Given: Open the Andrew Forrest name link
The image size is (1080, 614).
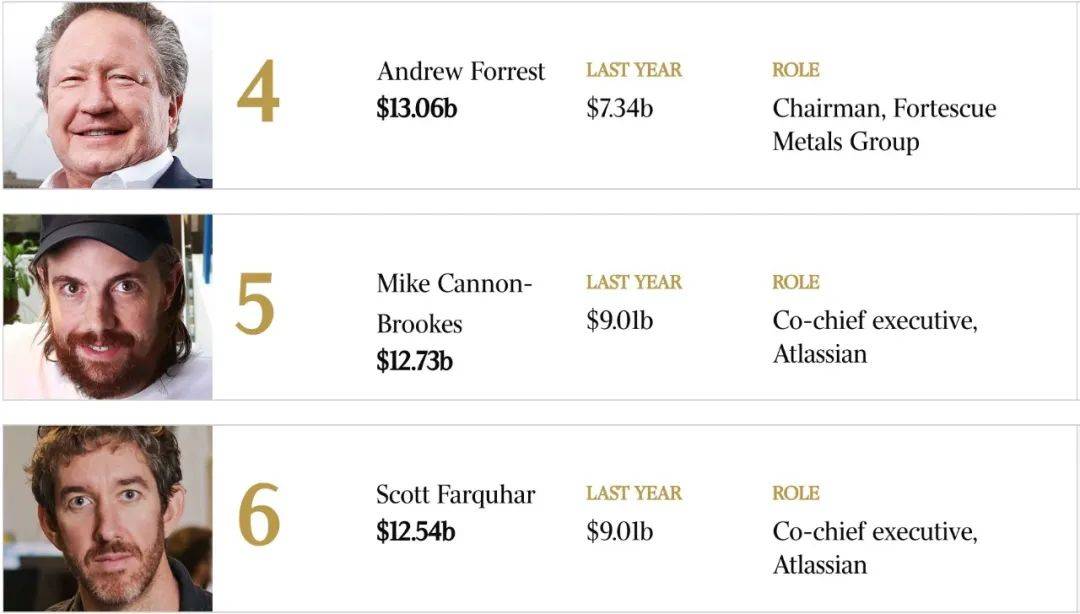Looking at the screenshot, I should (x=461, y=71).
